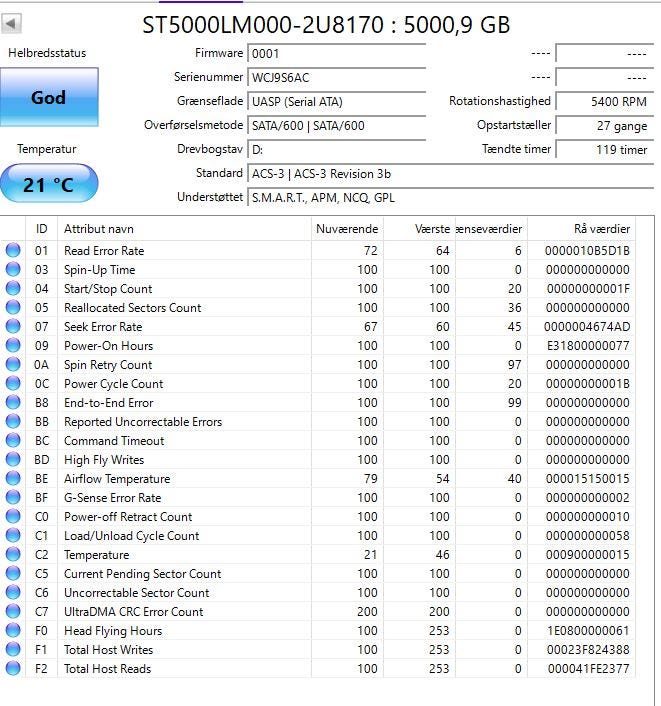Select the status orb for Seek Error Rate

pyautogui.click(x=13, y=326)
